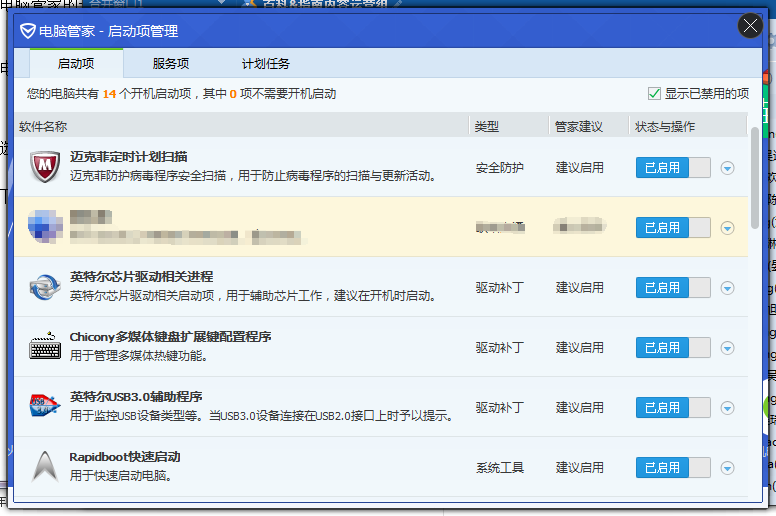This screenshot has height=516, width=776.
Task: Toggle 已启用 switch in the highlighted blurred row
Action: coord(673,228)
